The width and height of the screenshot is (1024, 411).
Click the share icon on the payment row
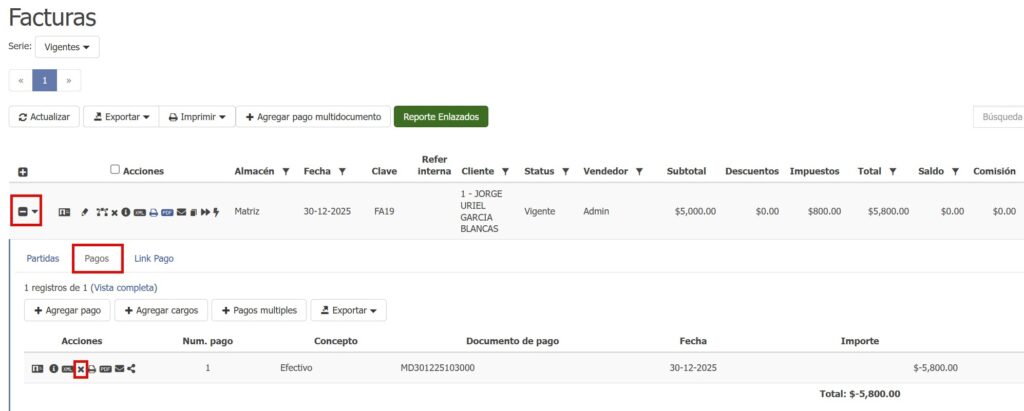tap(132, 368)
